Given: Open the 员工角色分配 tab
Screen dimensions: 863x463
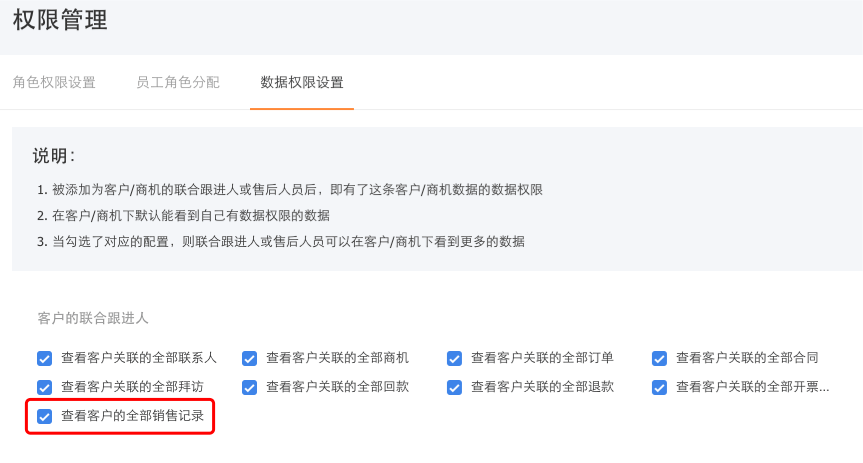Looking at the screenshot, I should (178, 83).
